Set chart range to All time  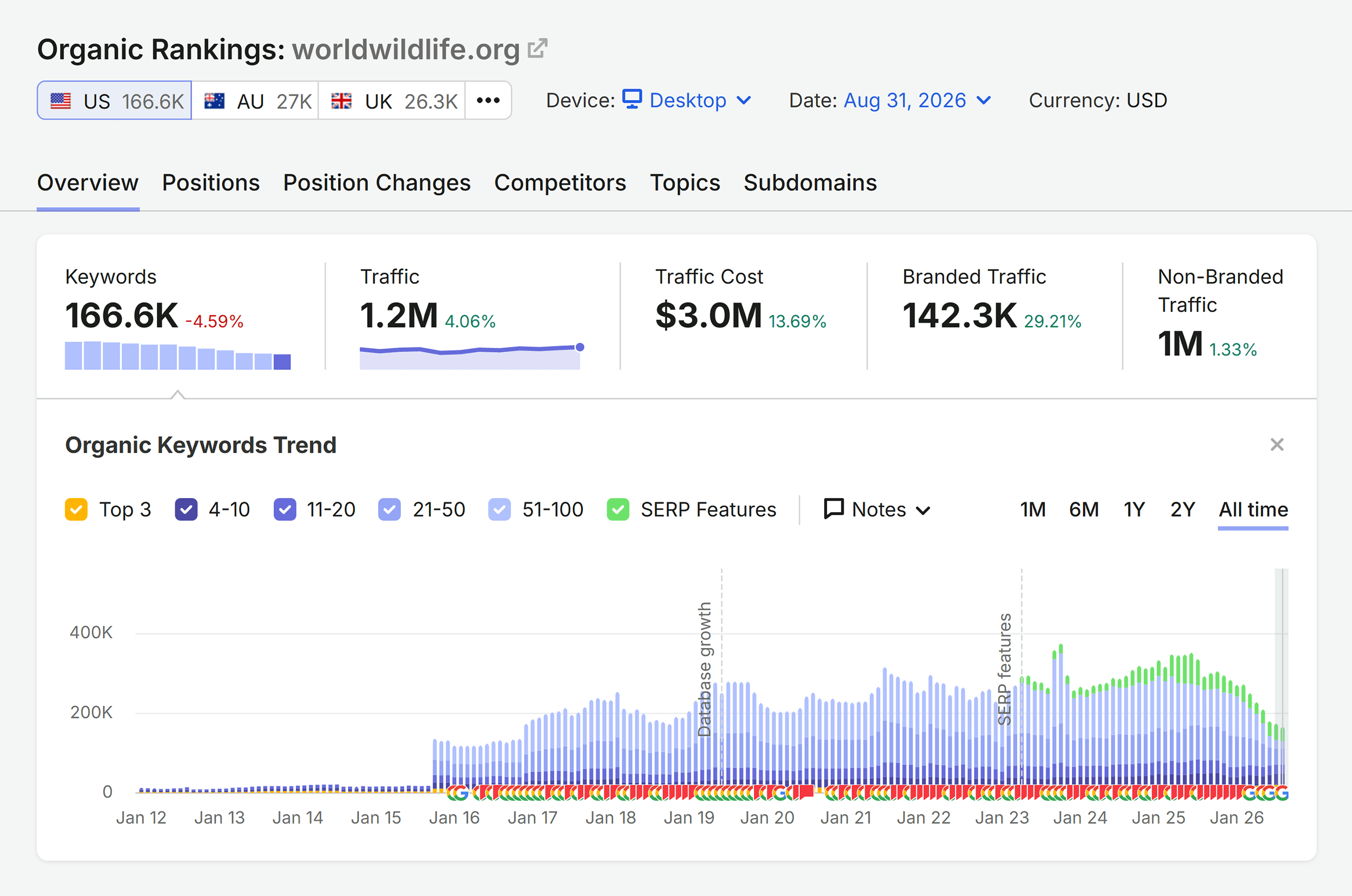[1253, 509]
